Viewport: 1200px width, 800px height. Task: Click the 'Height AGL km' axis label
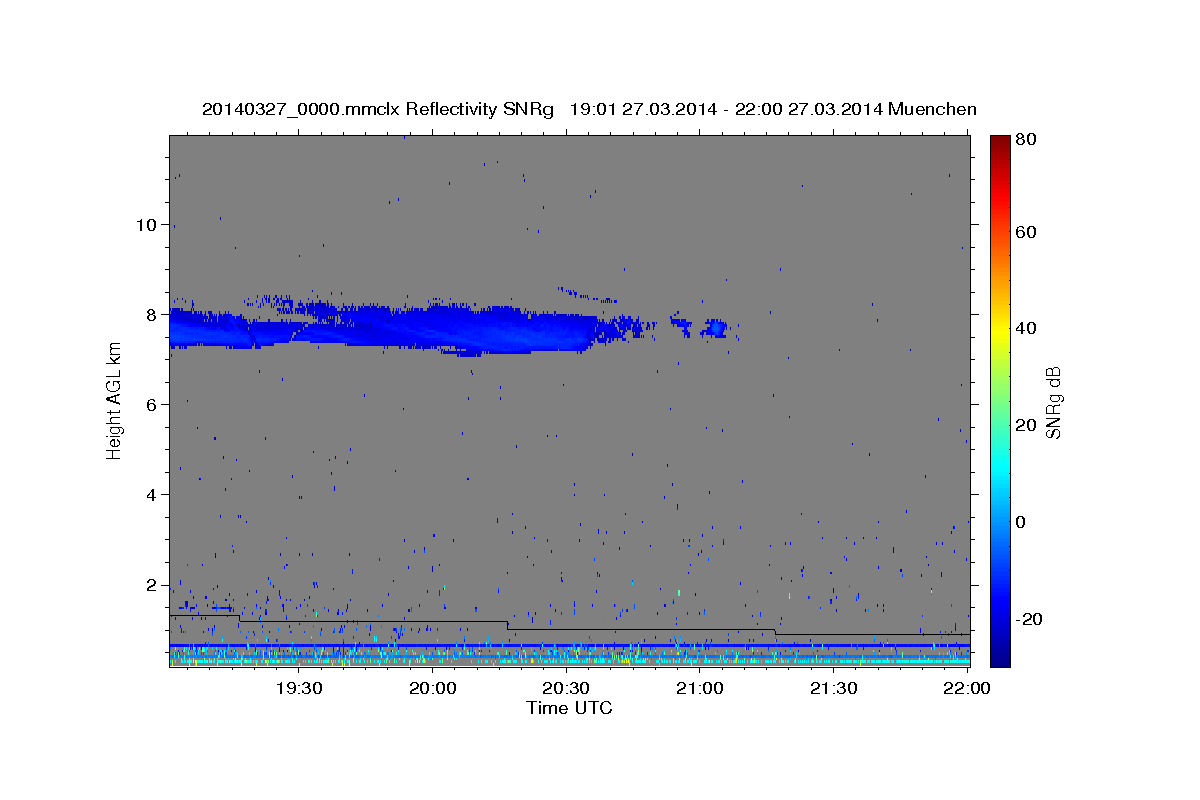coord(114,400)
